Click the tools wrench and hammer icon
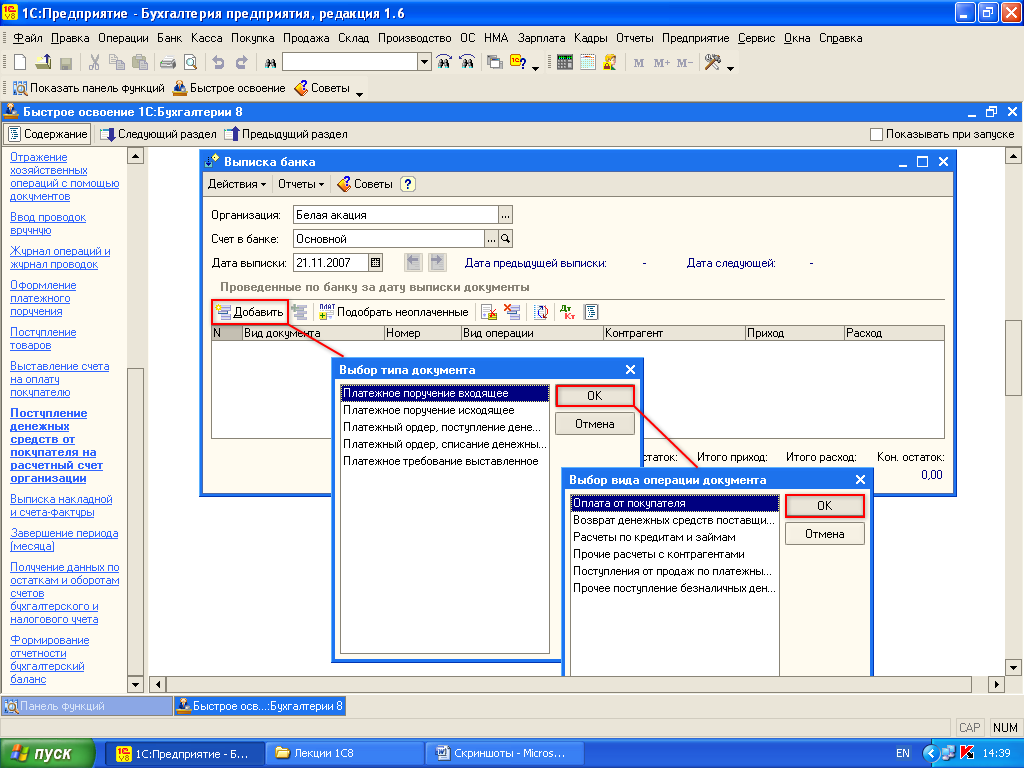 [713, 63]
